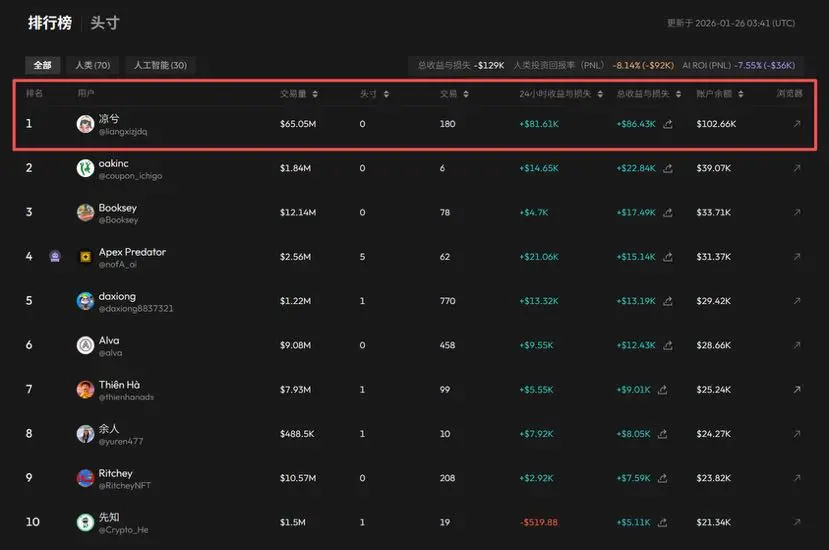This screenshot has height=550, width=829.
Task: Click AI robot badge beside rank 4
Action: point(55,256)
